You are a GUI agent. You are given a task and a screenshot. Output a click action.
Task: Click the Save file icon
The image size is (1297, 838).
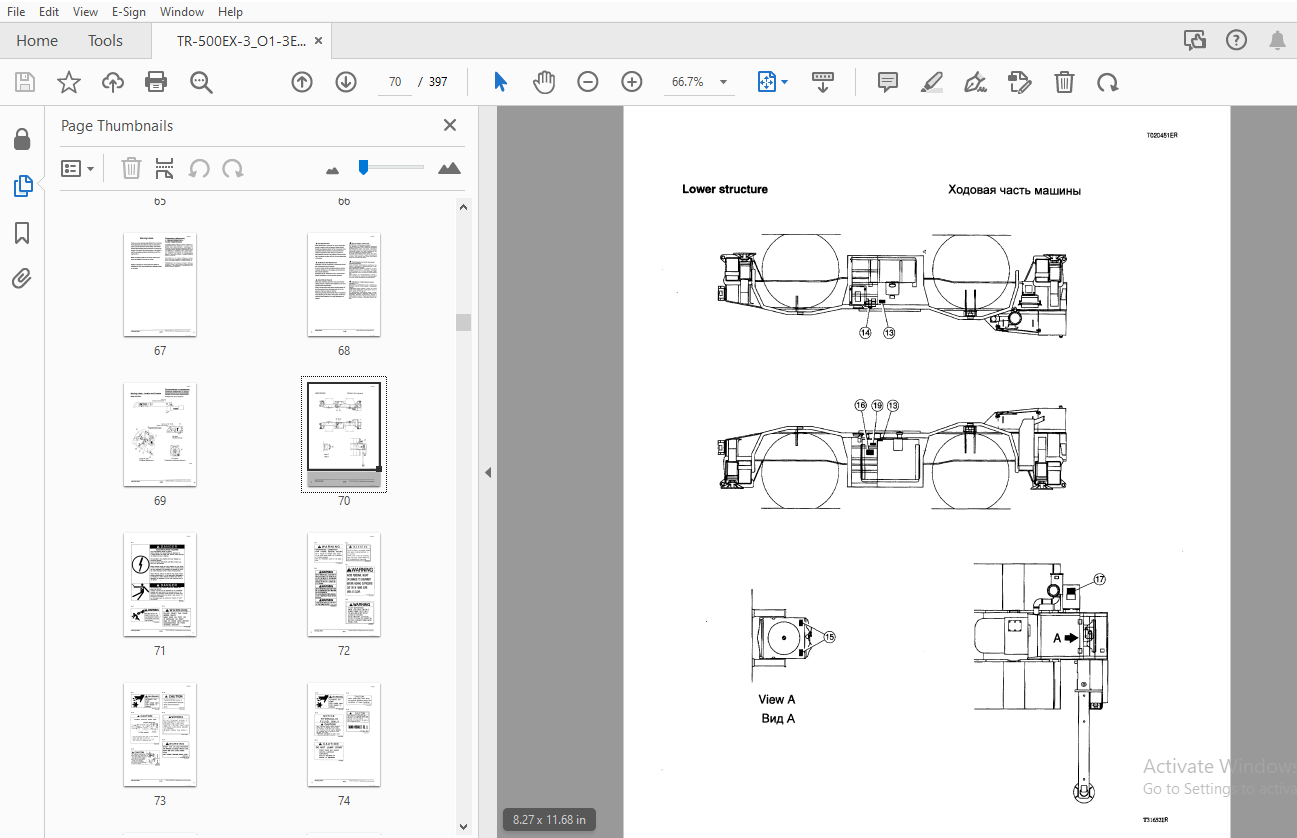(24, 82)
